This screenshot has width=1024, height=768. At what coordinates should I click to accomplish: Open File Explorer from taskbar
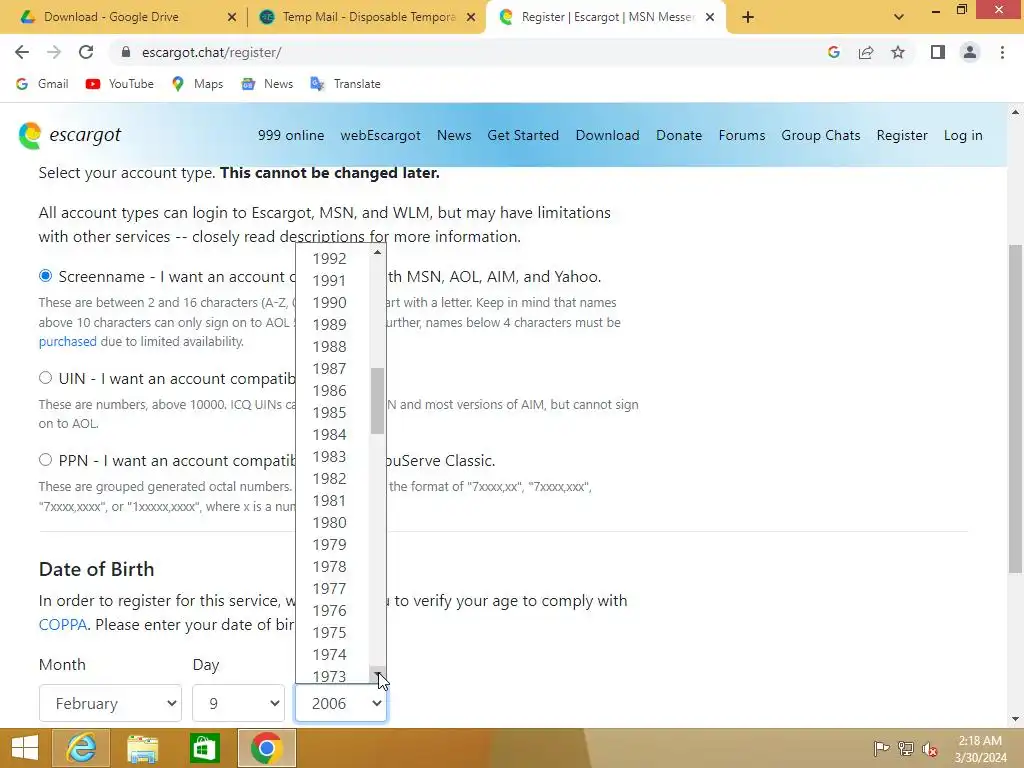(142, 748)
